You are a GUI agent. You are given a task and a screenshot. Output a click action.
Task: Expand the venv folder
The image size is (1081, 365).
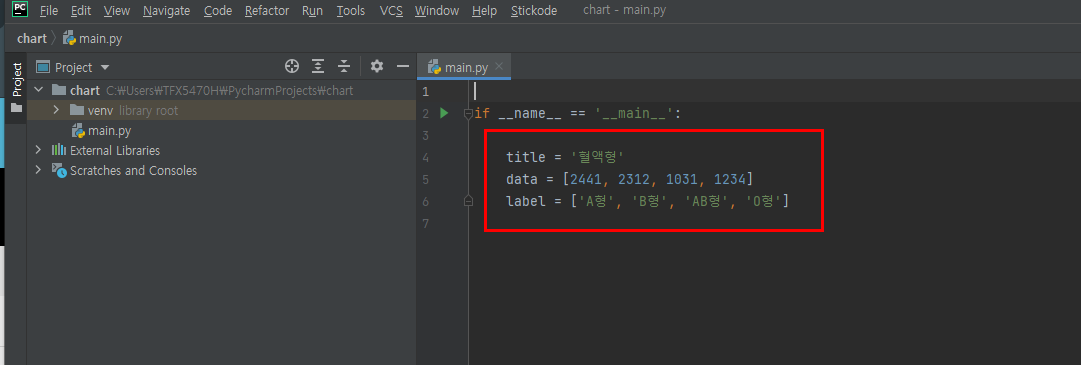click(57, 110)
